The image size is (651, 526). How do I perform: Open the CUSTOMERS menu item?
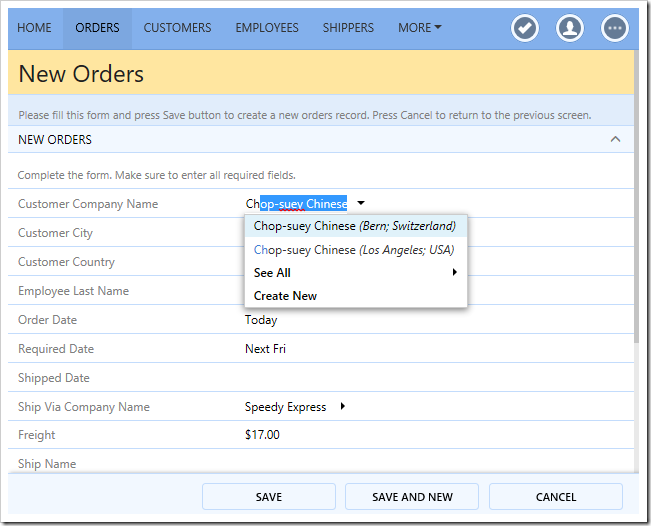(x=177, y=28)
